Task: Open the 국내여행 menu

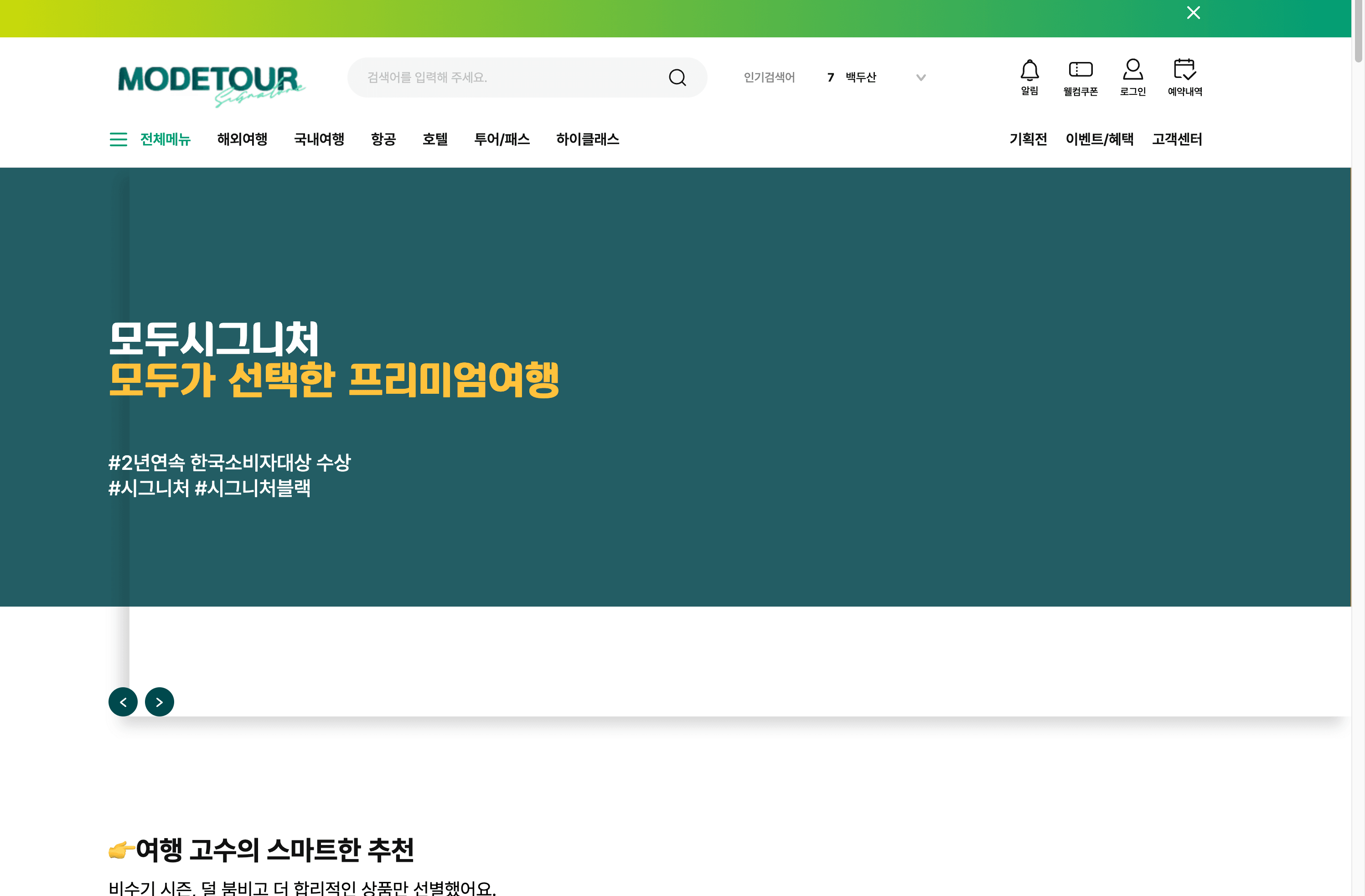Action: [319, 139]
